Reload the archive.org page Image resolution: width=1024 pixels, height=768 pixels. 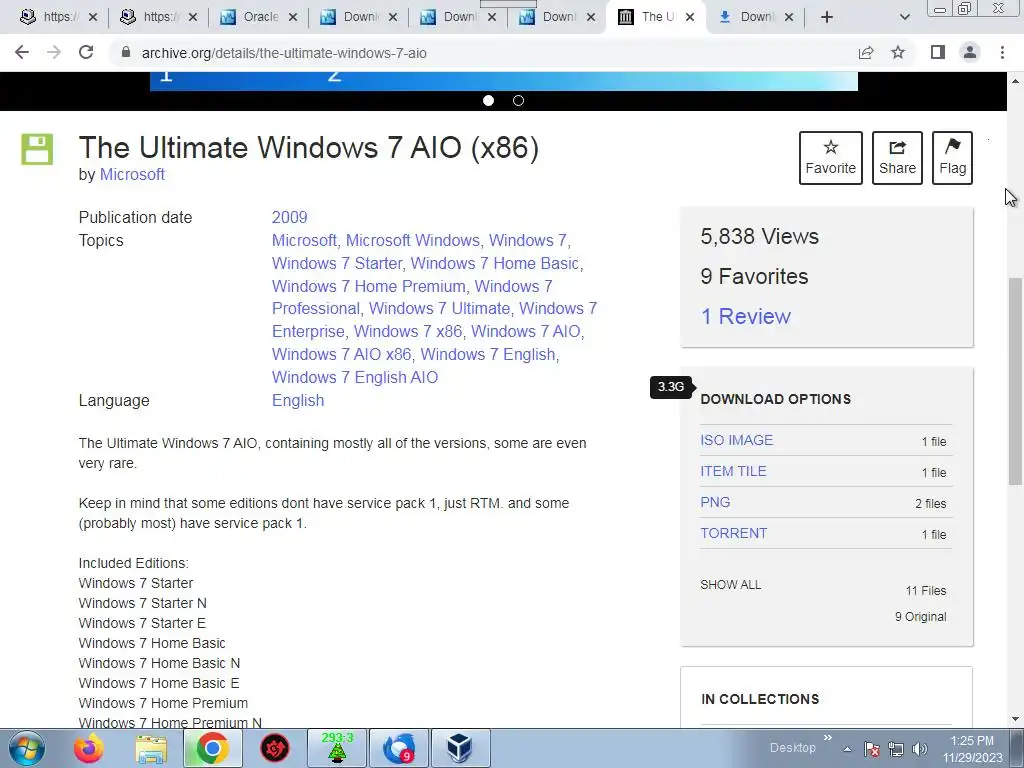point(86,53)
